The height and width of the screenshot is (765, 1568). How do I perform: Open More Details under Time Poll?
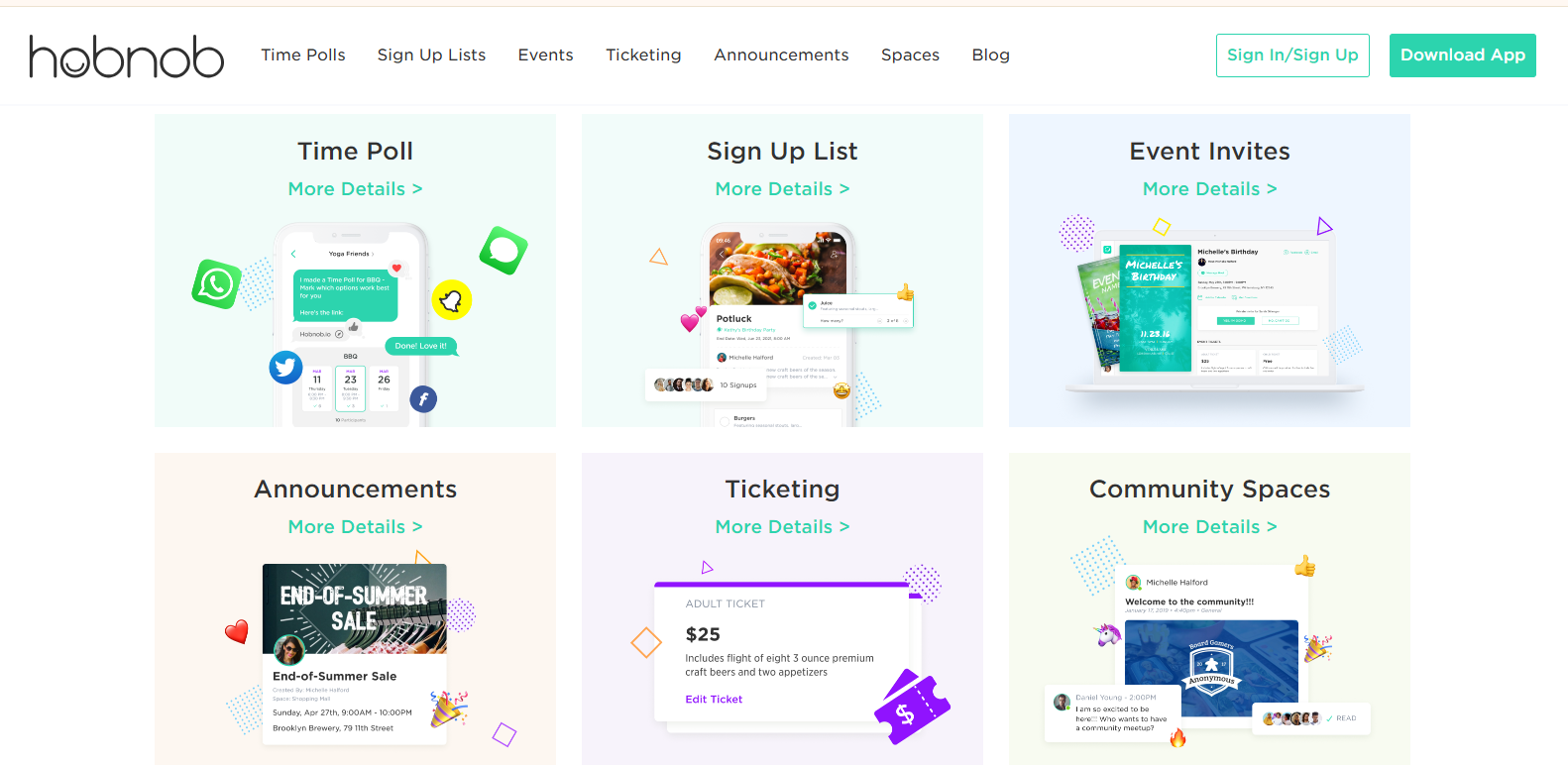click(355, 189)
